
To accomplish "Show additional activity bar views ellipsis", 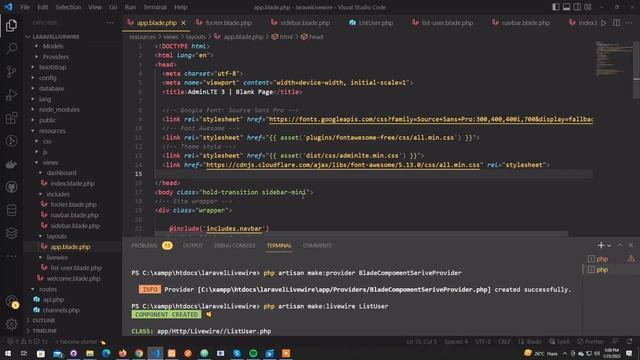I will [11, 256].
